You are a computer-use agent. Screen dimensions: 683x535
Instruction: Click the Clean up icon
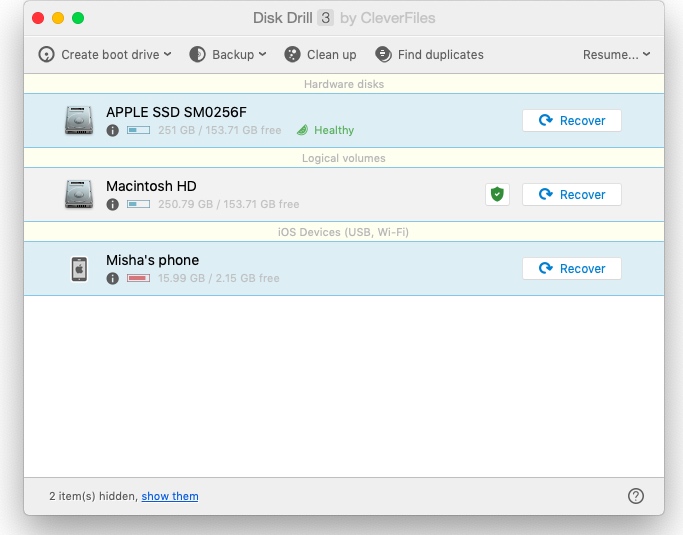tap(292, 55)
